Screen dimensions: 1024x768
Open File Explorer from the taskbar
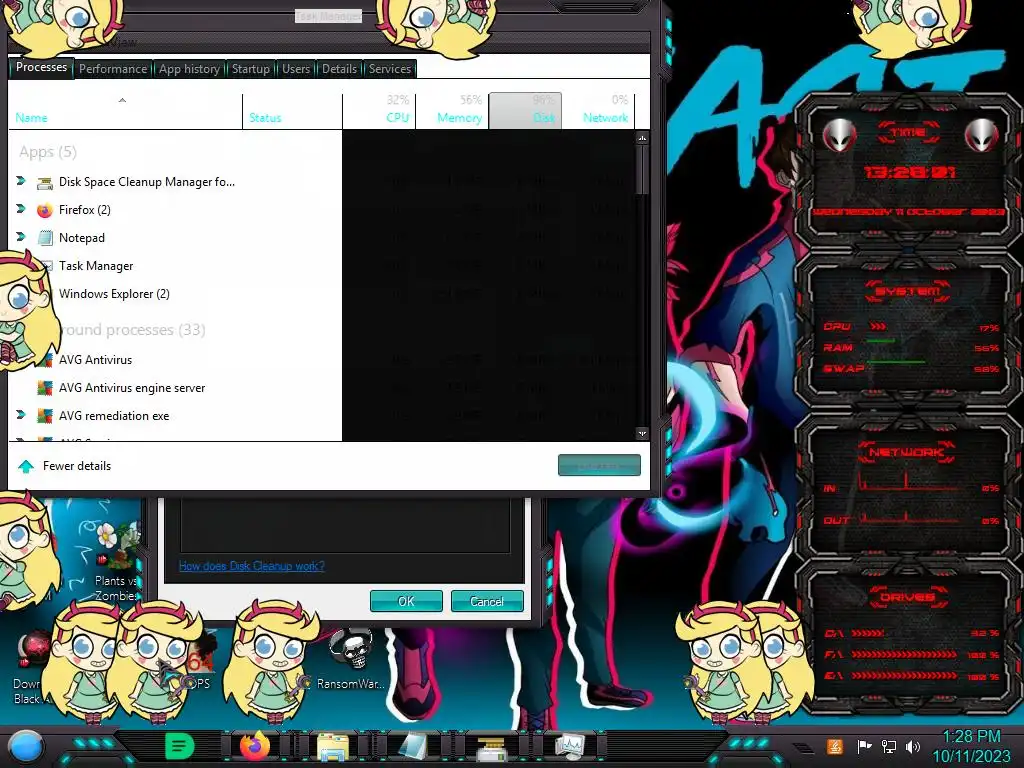point(332,747)
